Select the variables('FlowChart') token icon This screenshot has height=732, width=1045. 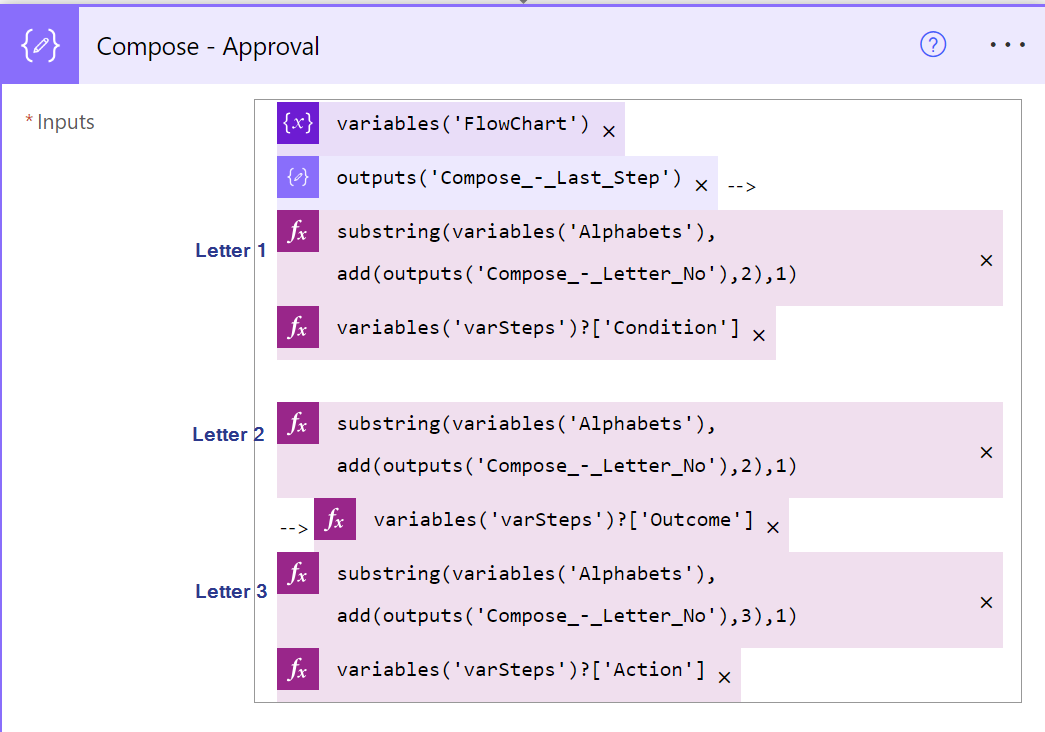click(x=297, y=123)
